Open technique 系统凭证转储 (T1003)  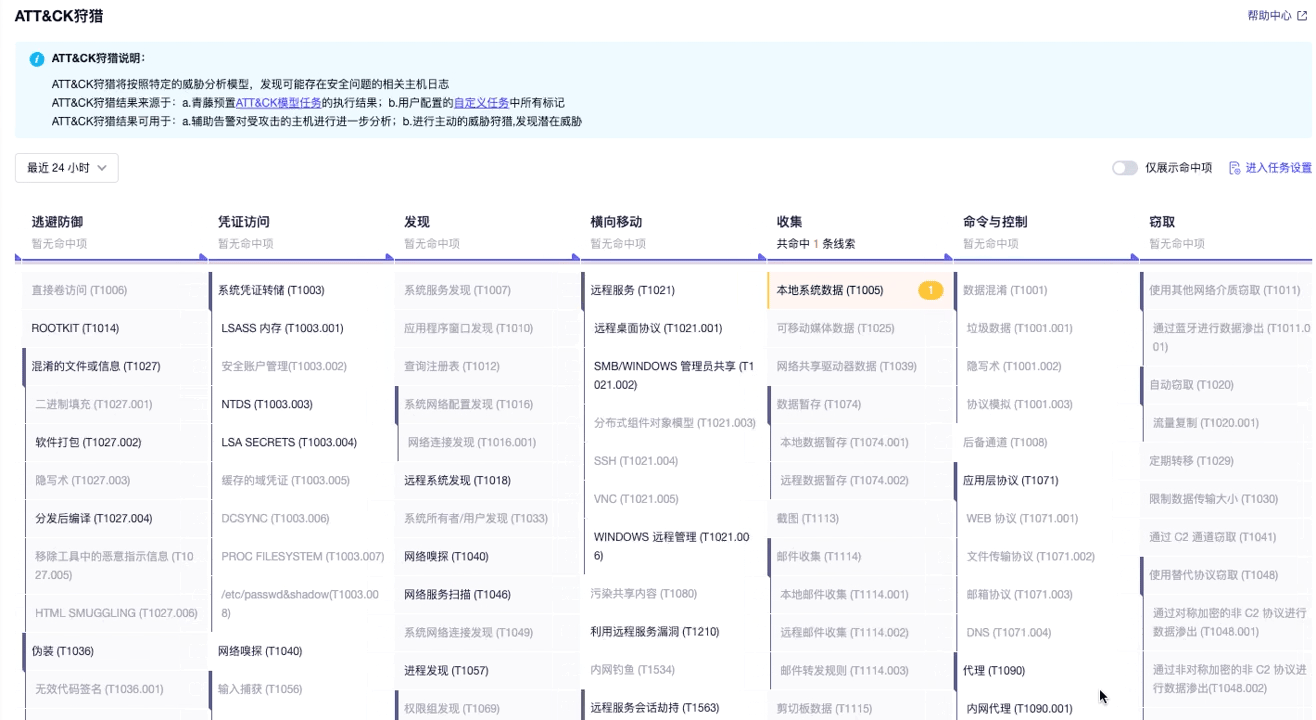click(x=271, y=291)
